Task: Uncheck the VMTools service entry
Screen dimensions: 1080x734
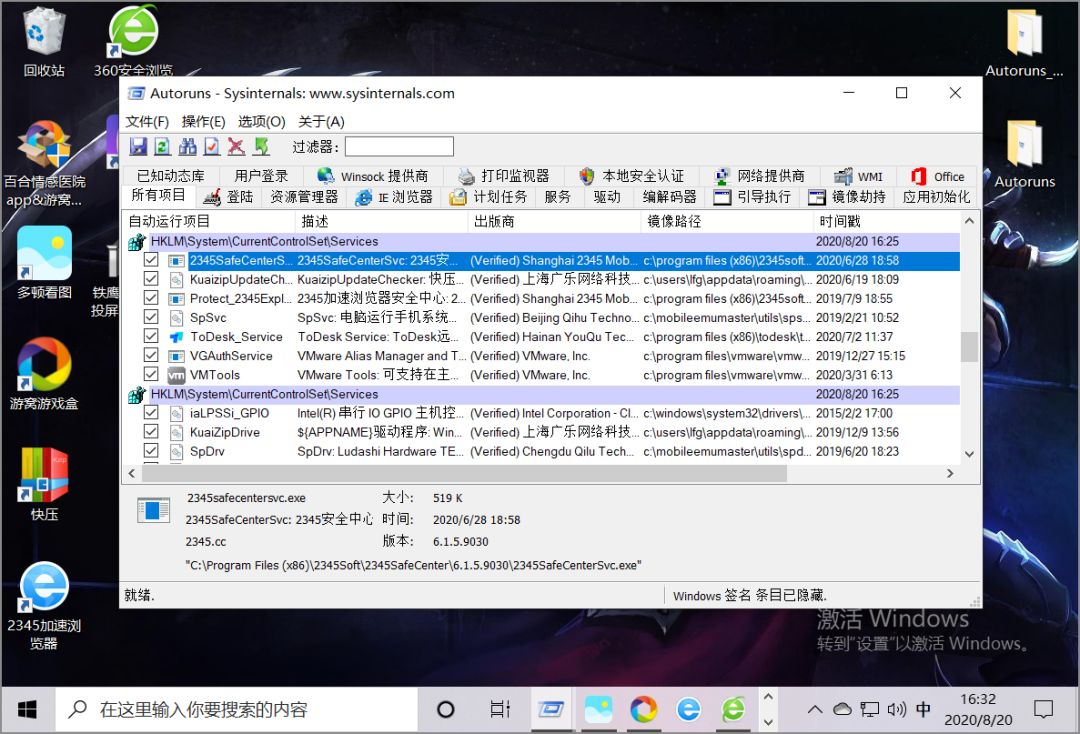Action: tap(151, 374)
